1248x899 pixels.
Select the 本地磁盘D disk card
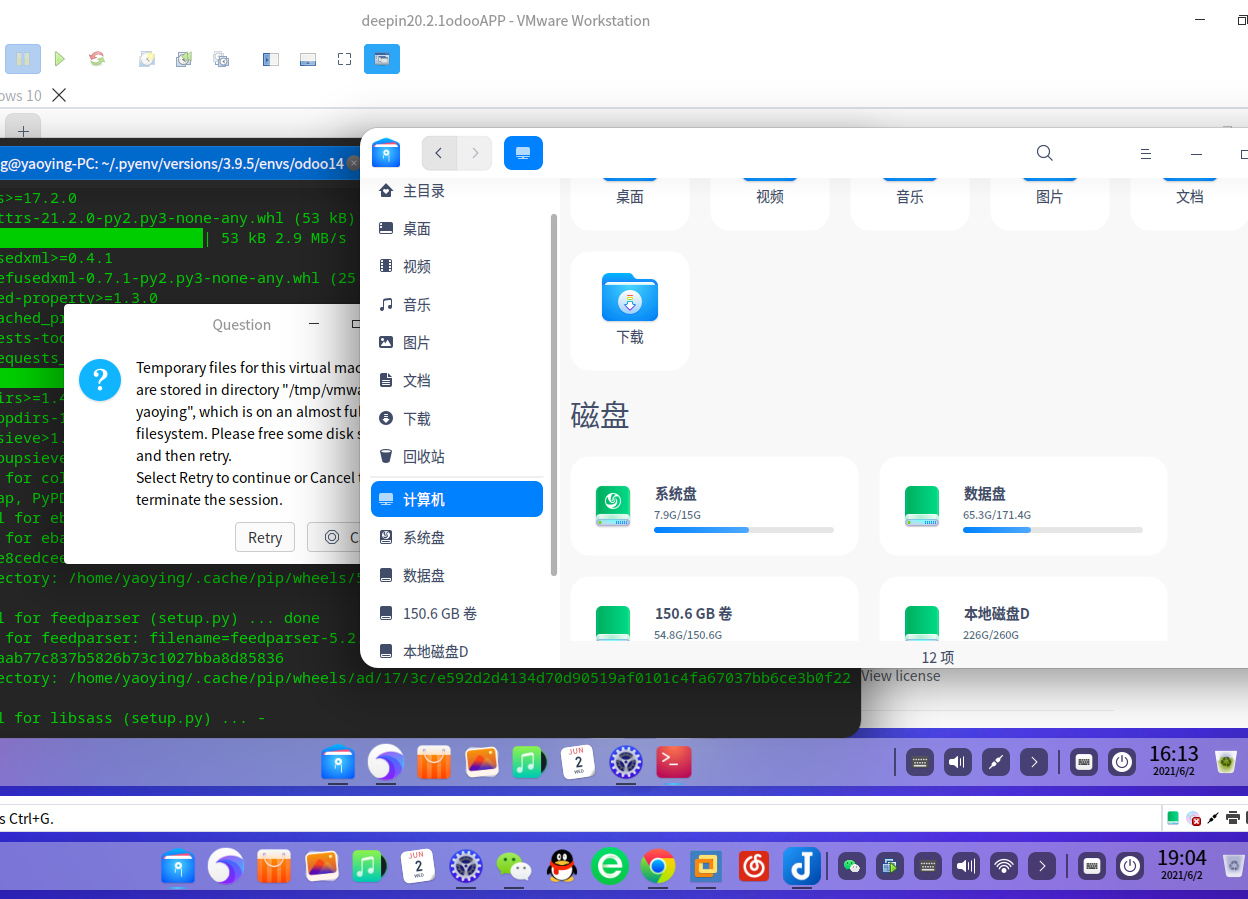point(1023,609)
